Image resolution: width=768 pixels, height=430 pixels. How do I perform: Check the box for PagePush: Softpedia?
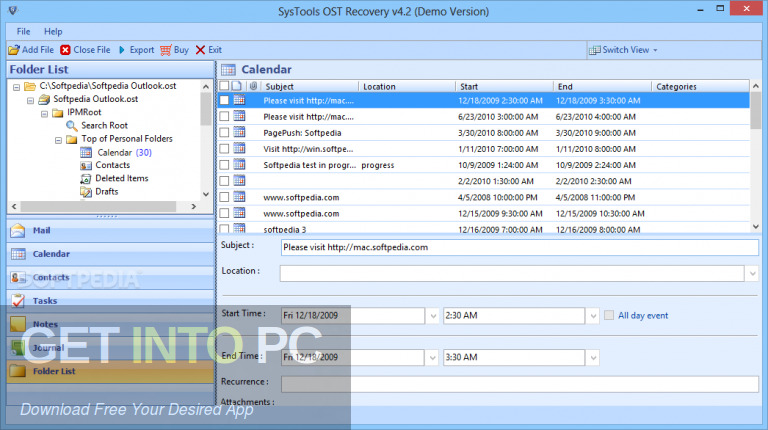tap(224, 133)
